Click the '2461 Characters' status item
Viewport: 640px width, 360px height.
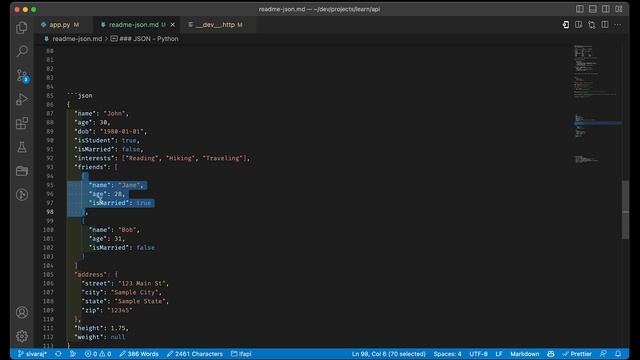195,354
